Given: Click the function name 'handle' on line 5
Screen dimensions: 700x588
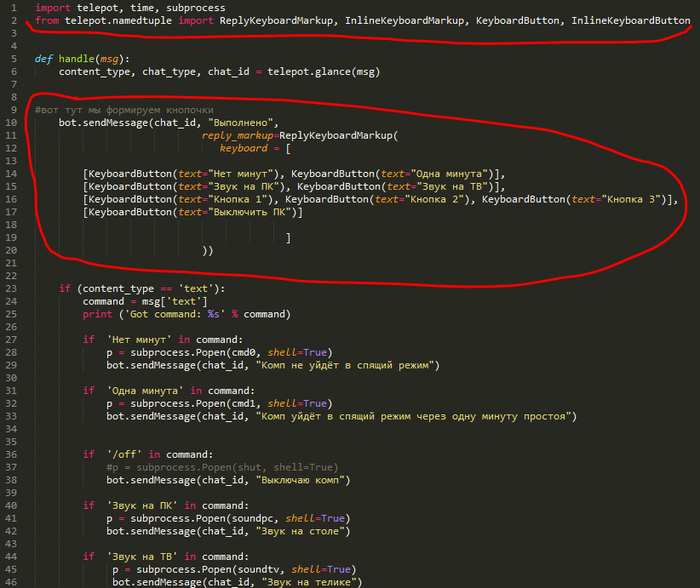Looking at the screenshot, I should tap(76, 59).
